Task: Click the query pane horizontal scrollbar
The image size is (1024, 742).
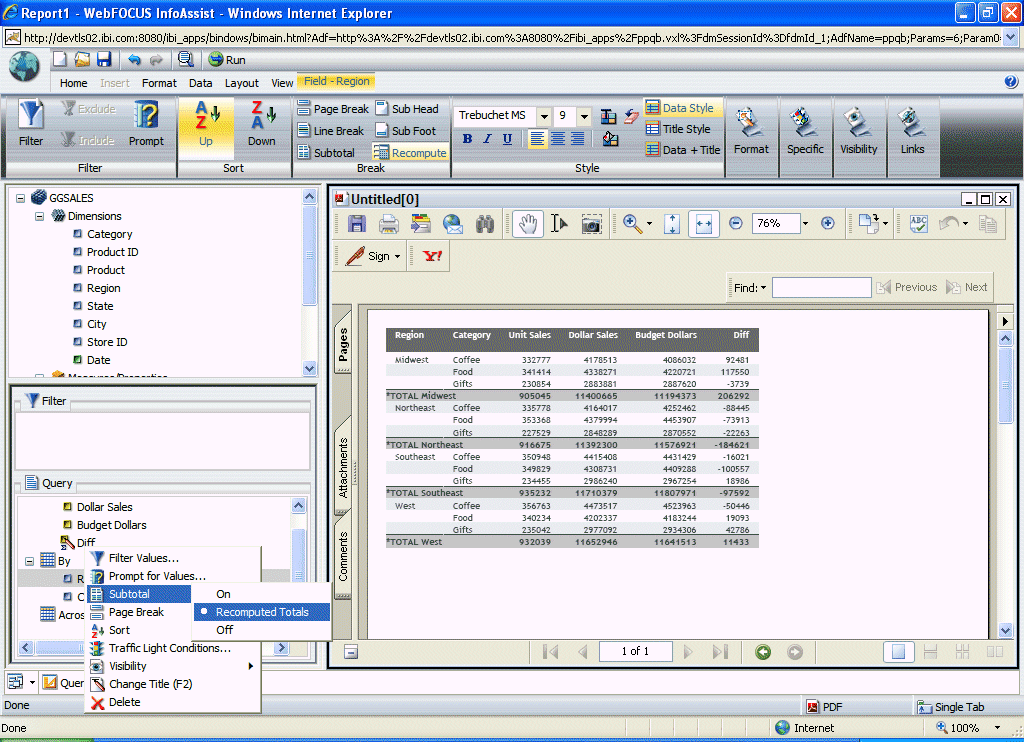Action: (x=154, y=648)
